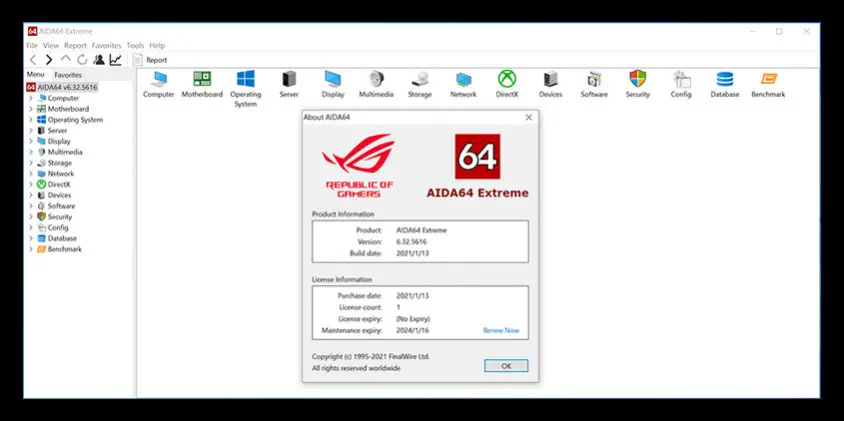The image size is (844, 421).
Task: Click OK in About AIDA64 dialog
Action: click(506, 366)
